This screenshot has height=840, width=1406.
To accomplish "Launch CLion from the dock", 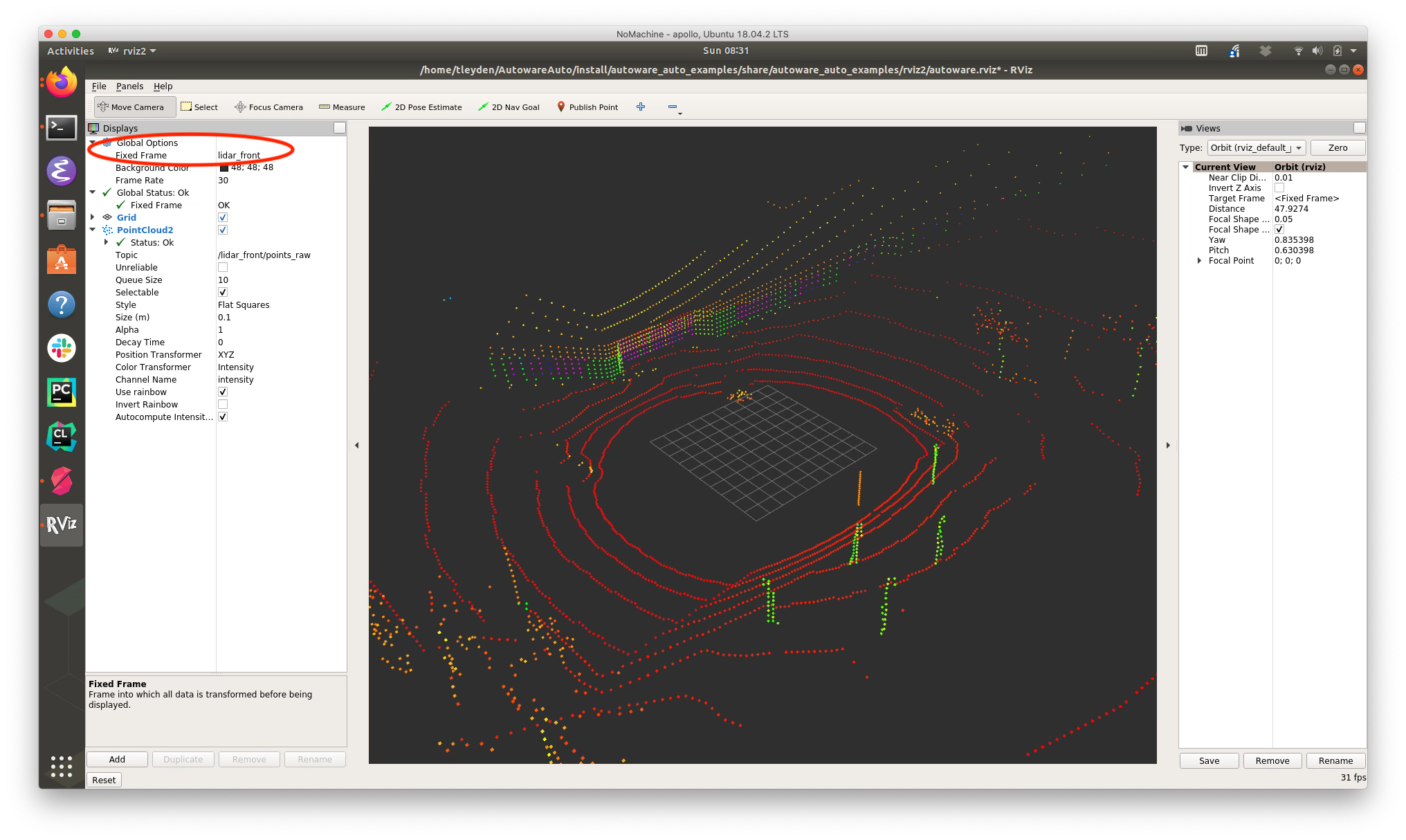I will (62, 437).
